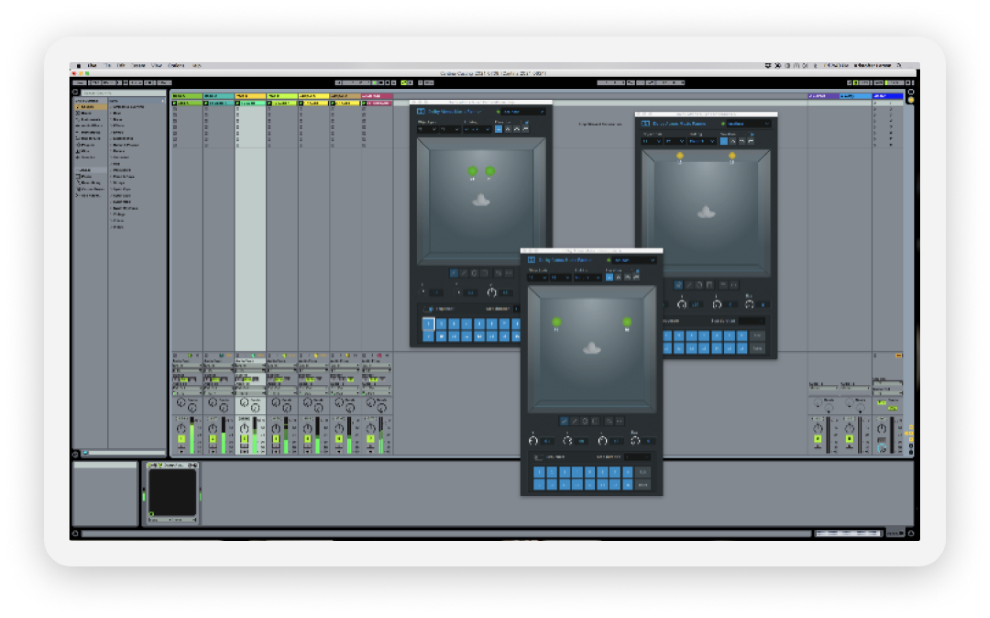Open the first track's audio routing dropdown in the mixer

(185, 367)
